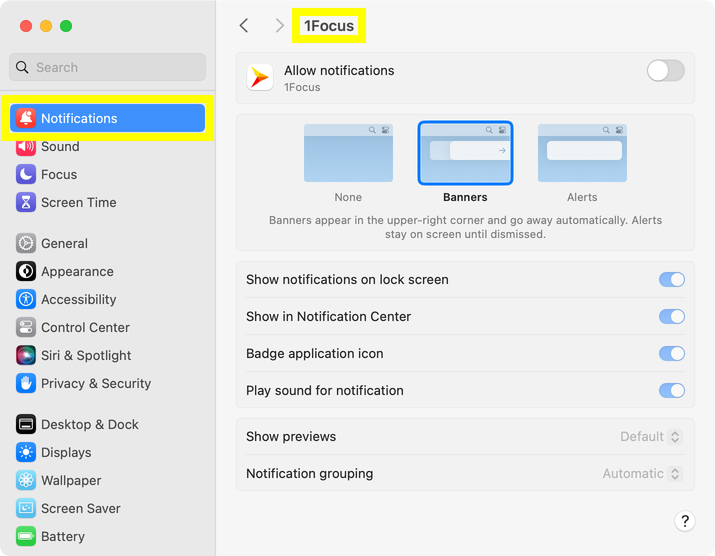Go forward with the right chevron

(x=280, y=26)
